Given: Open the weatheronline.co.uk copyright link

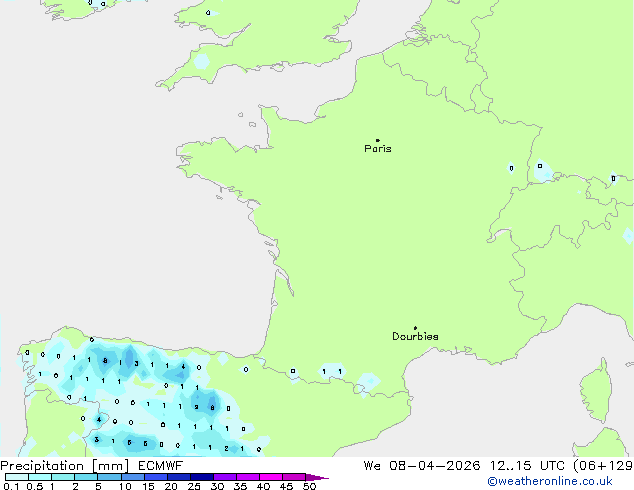Looking at the screenshot, I should [x=549, y=481].
